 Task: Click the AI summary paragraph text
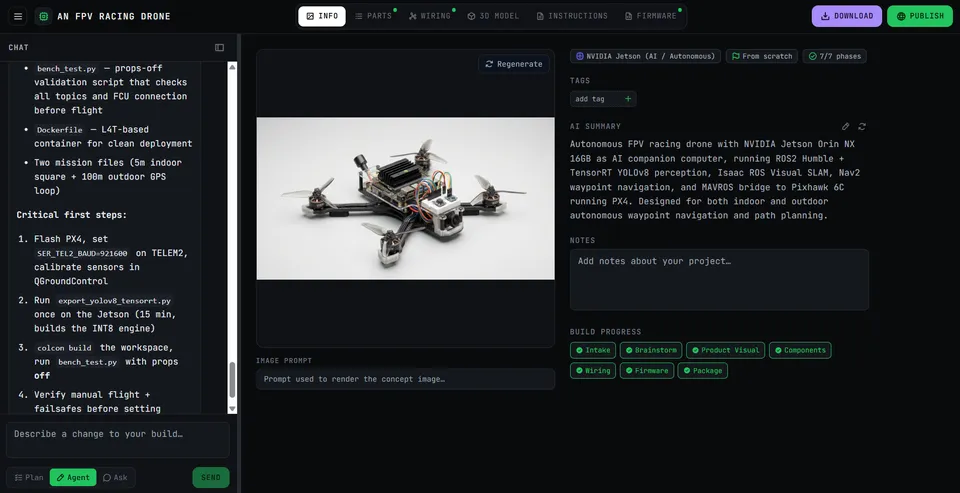pos(715,180)
